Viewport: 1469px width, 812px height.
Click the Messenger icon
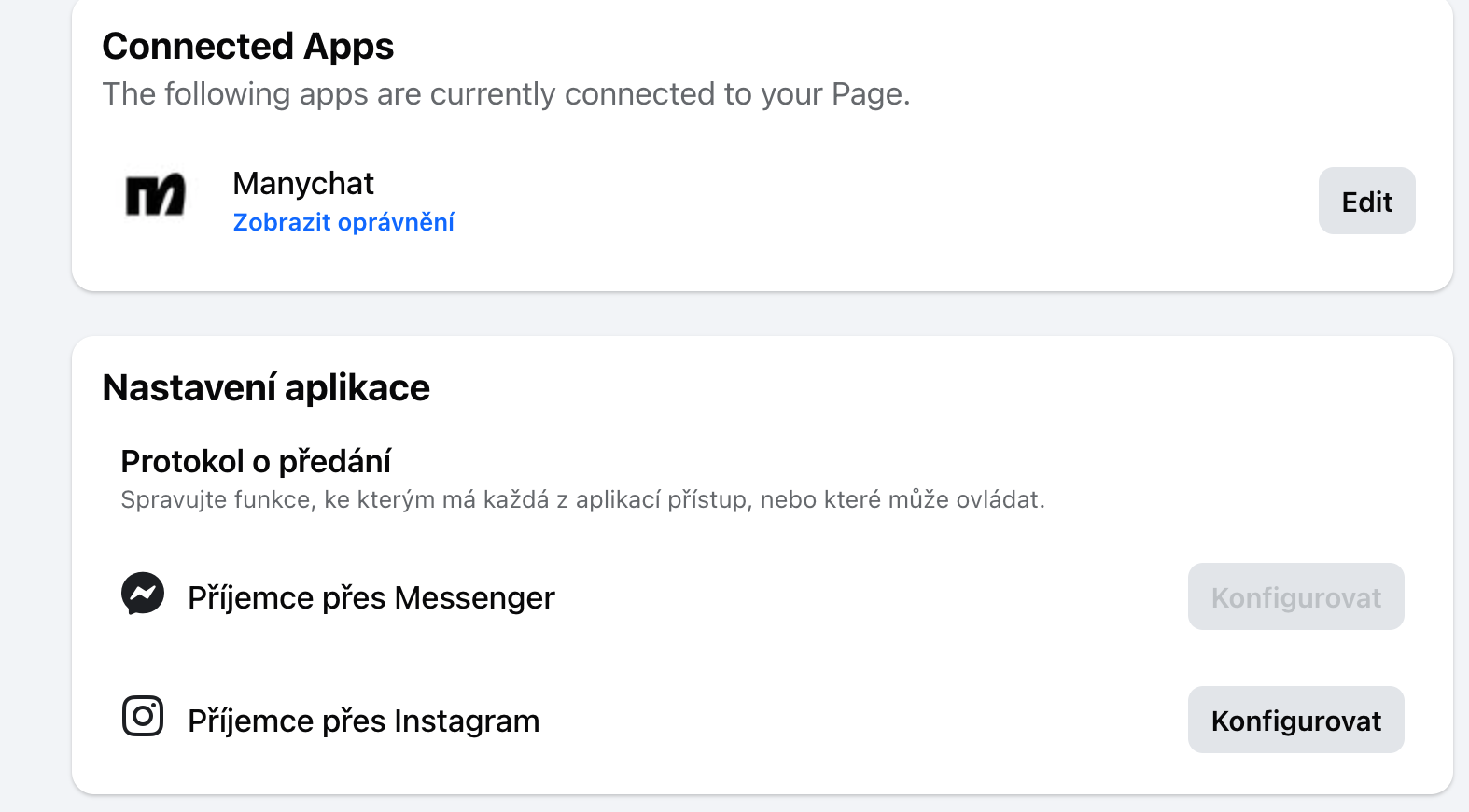(x=143, y=593)
